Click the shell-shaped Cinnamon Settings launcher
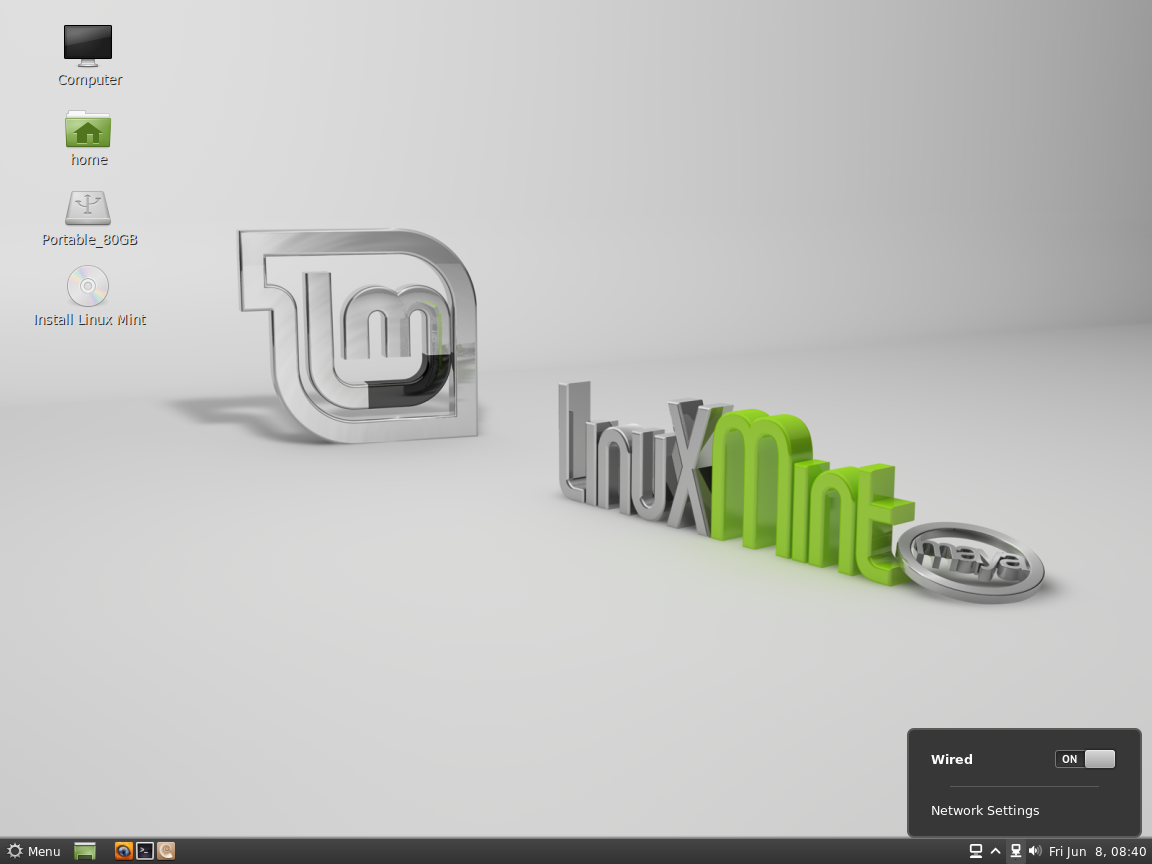 click(166, 851)
